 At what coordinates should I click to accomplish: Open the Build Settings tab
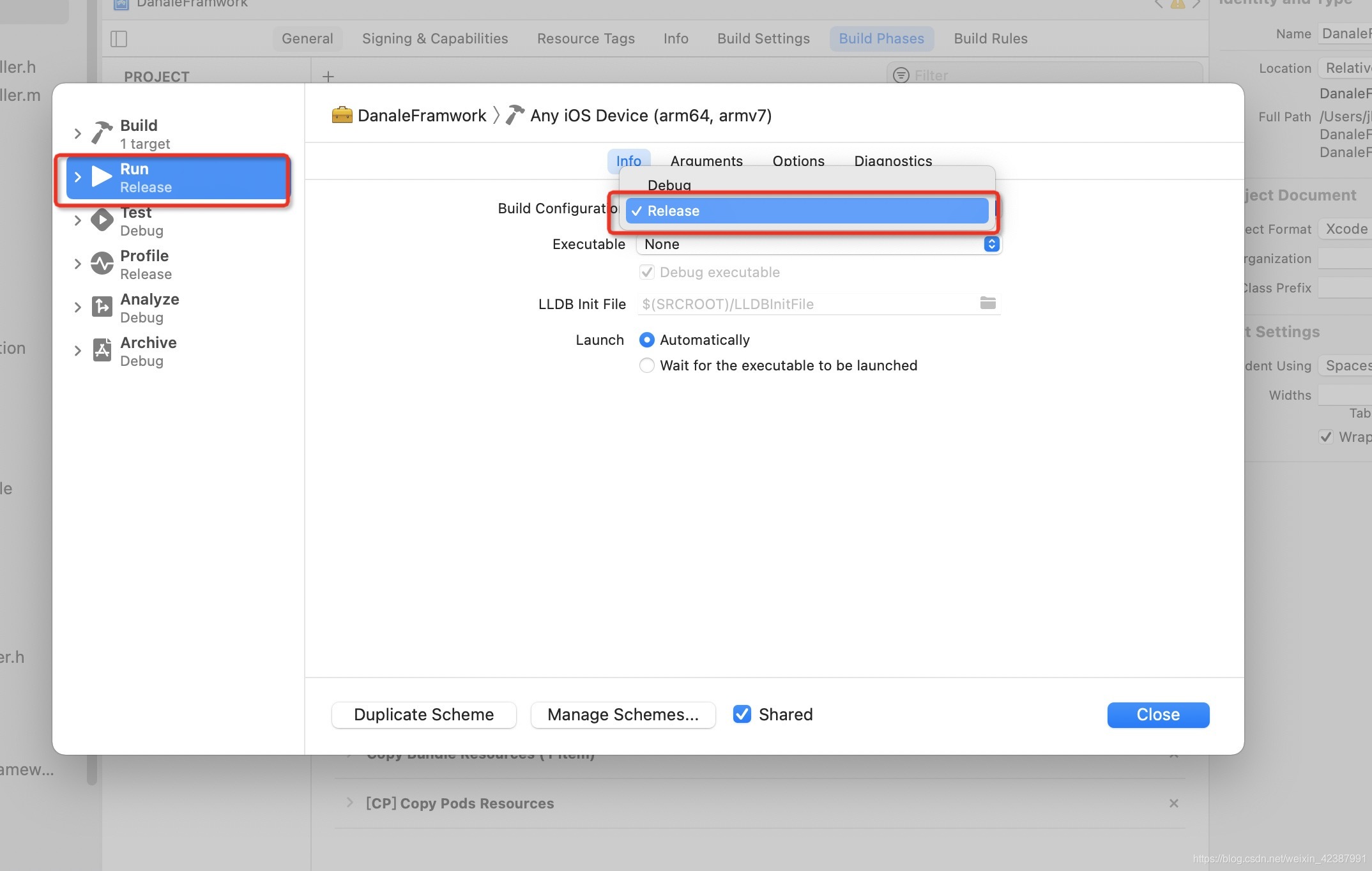[763, 38]
